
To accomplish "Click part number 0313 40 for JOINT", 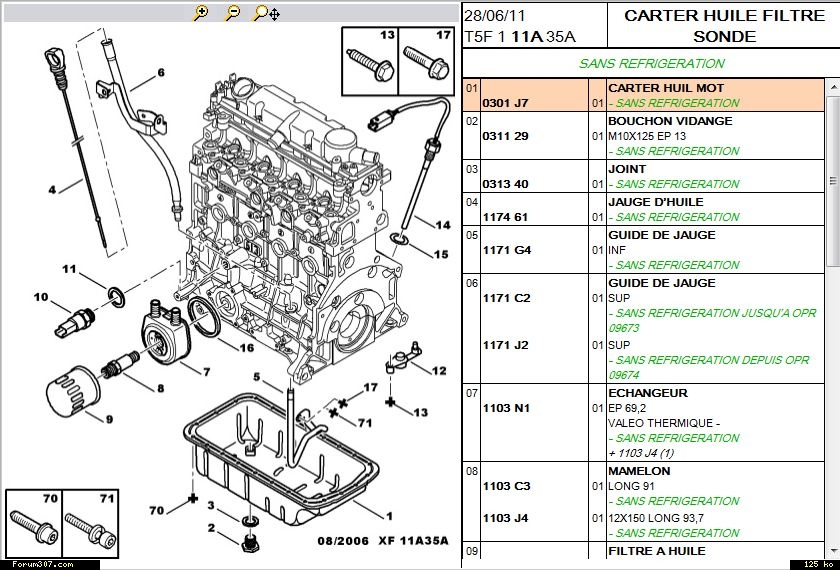I will pos(505,184).
